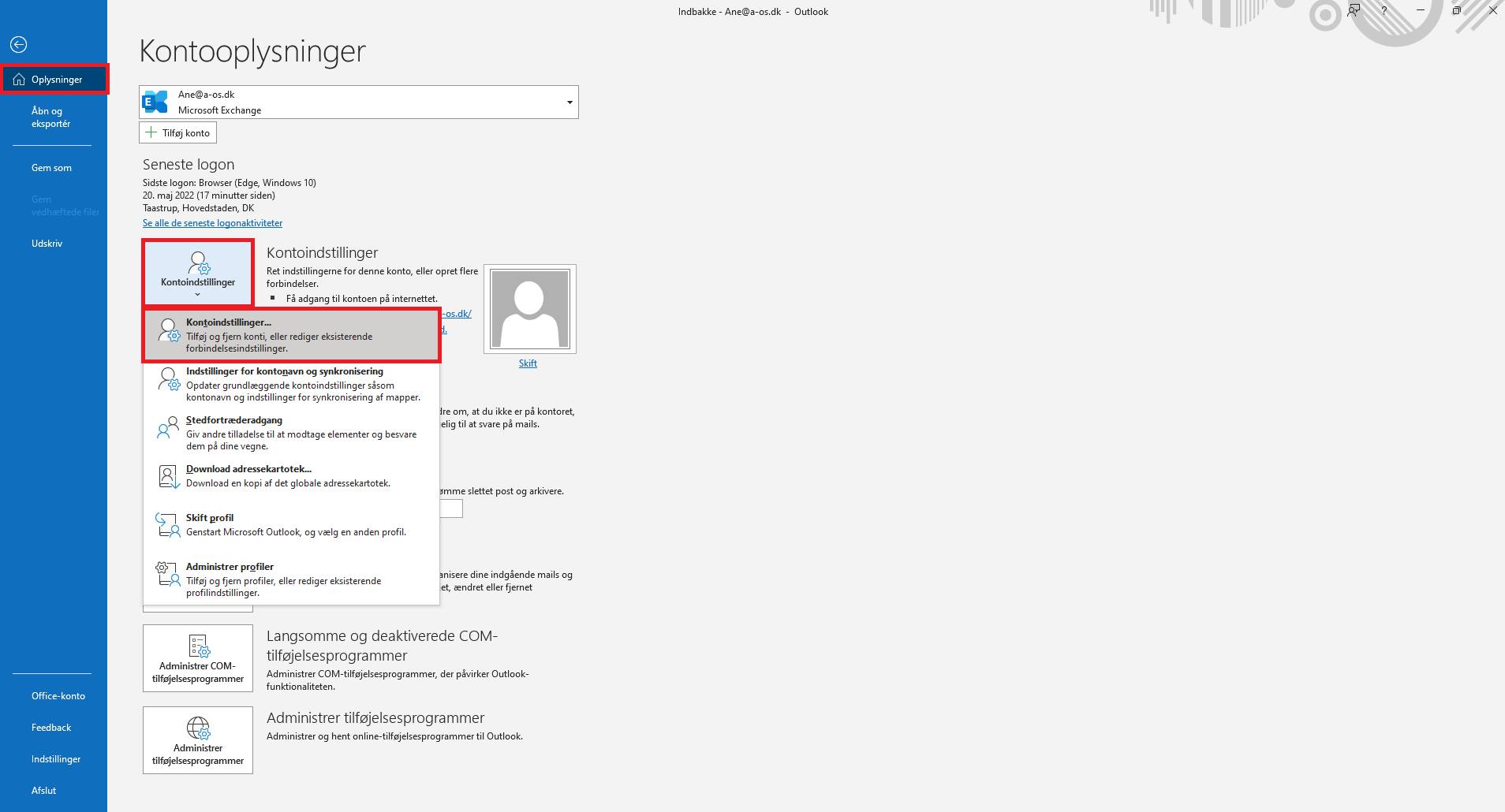Image resolution: width=1505 pixels, height=812 pixels.
Task: Open Office-konto settings
Action: click(58, 696)
